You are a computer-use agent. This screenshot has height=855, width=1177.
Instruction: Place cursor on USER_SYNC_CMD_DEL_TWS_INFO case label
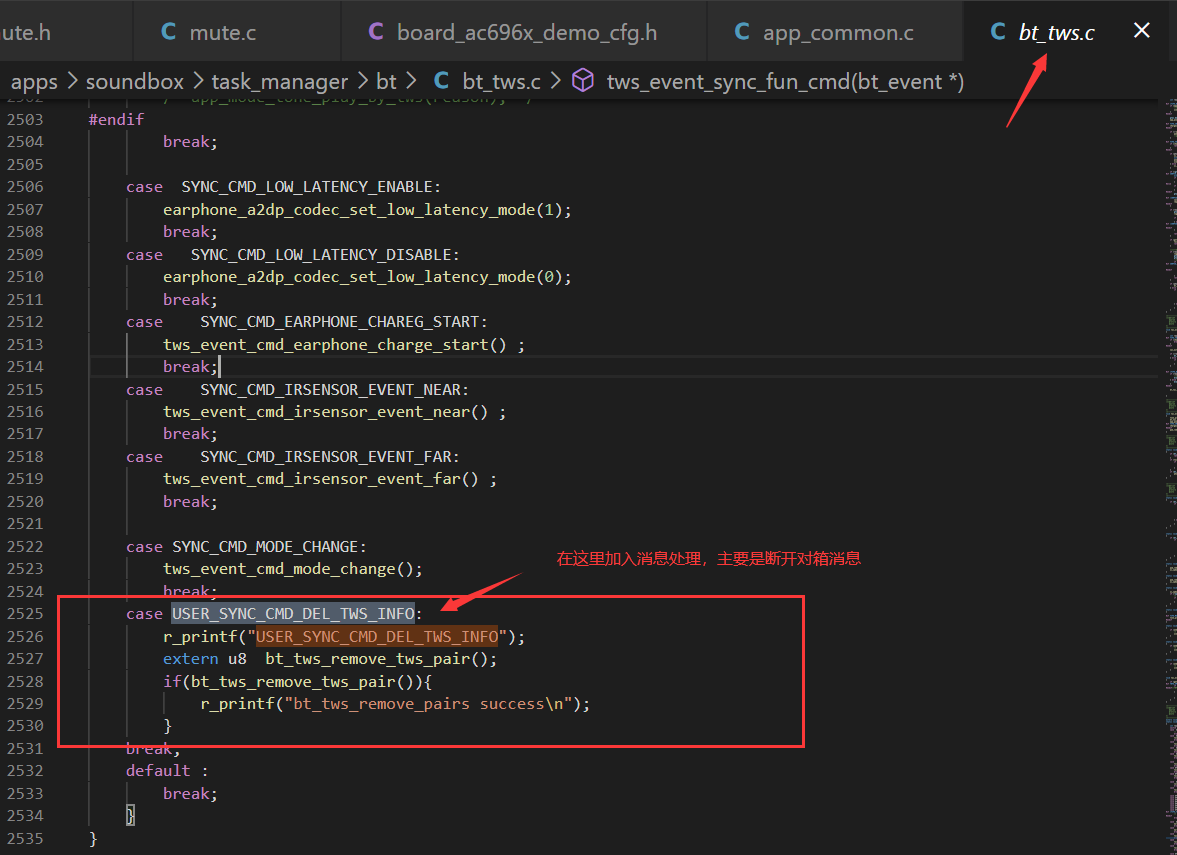(293, 614)
